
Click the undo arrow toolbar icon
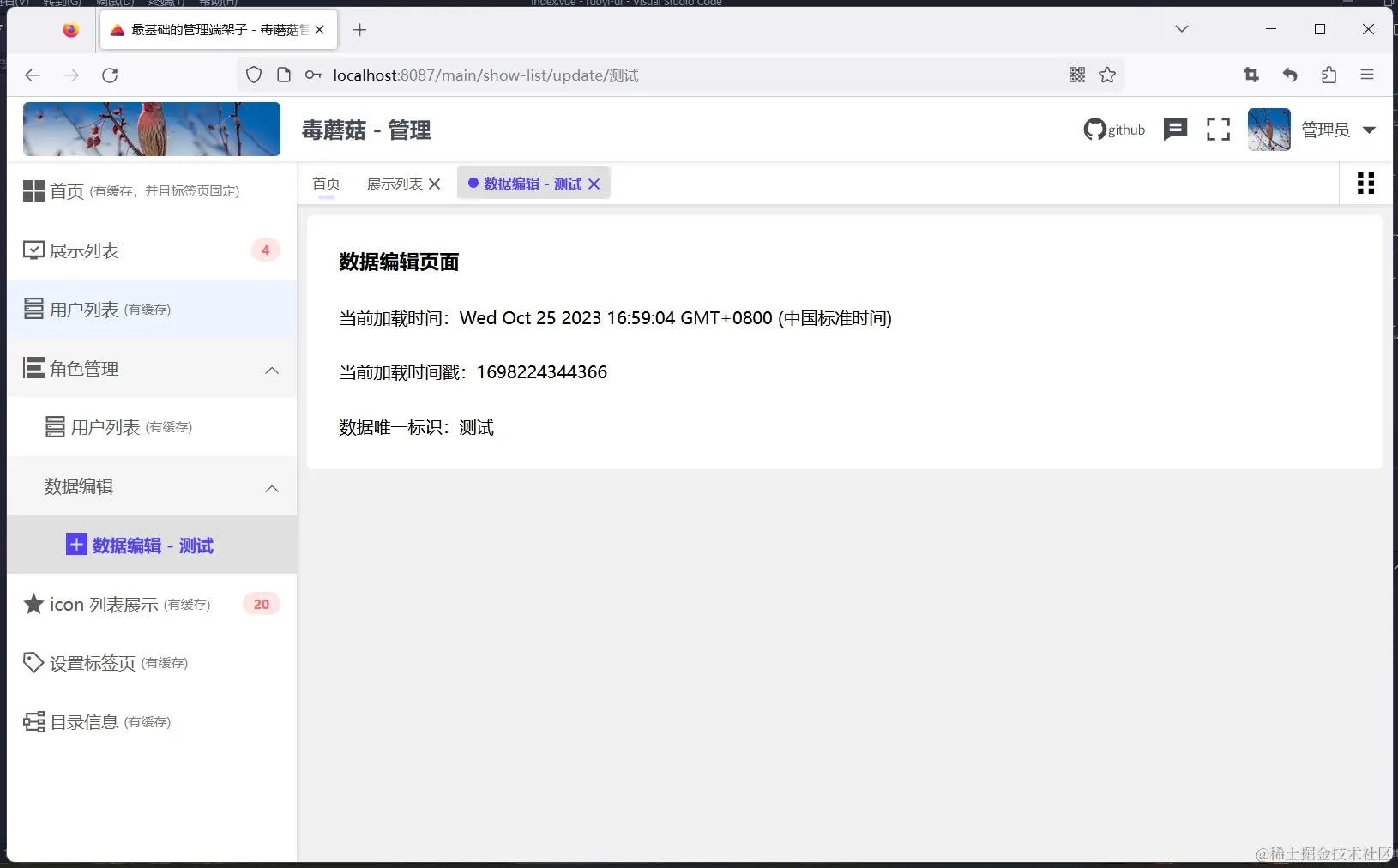(x=1290, y=75)
